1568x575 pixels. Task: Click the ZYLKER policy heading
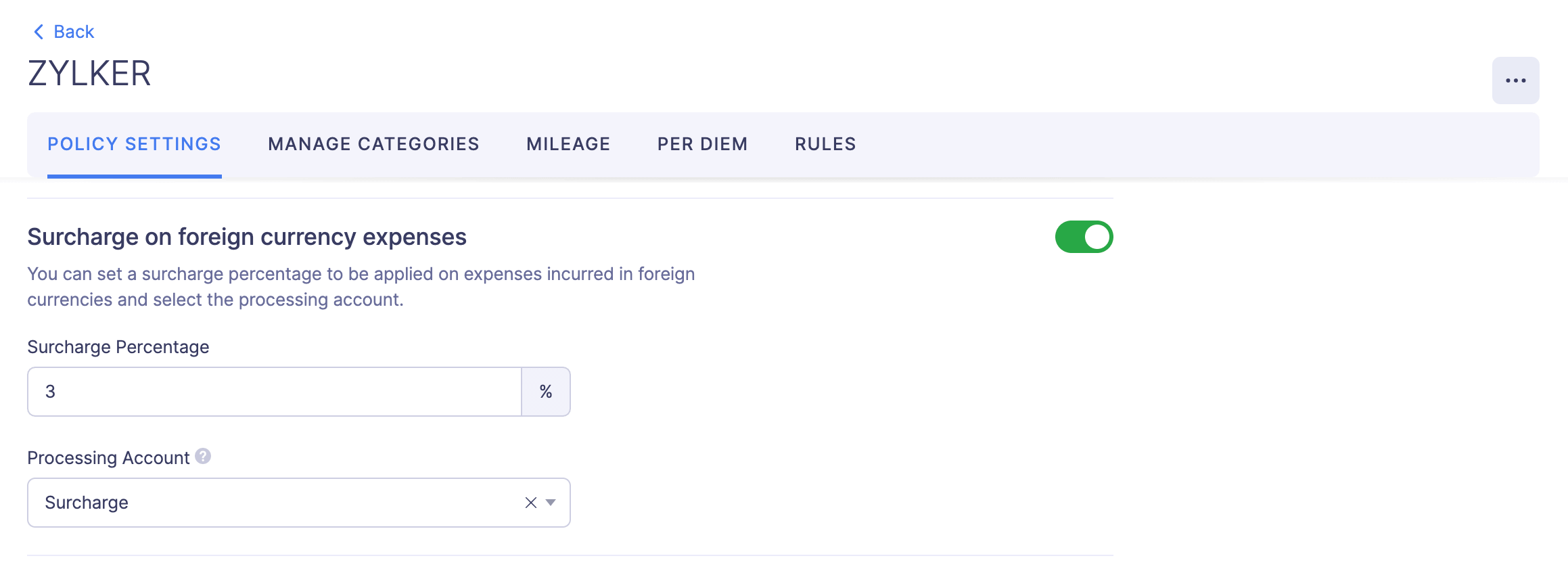coord(89,73)
